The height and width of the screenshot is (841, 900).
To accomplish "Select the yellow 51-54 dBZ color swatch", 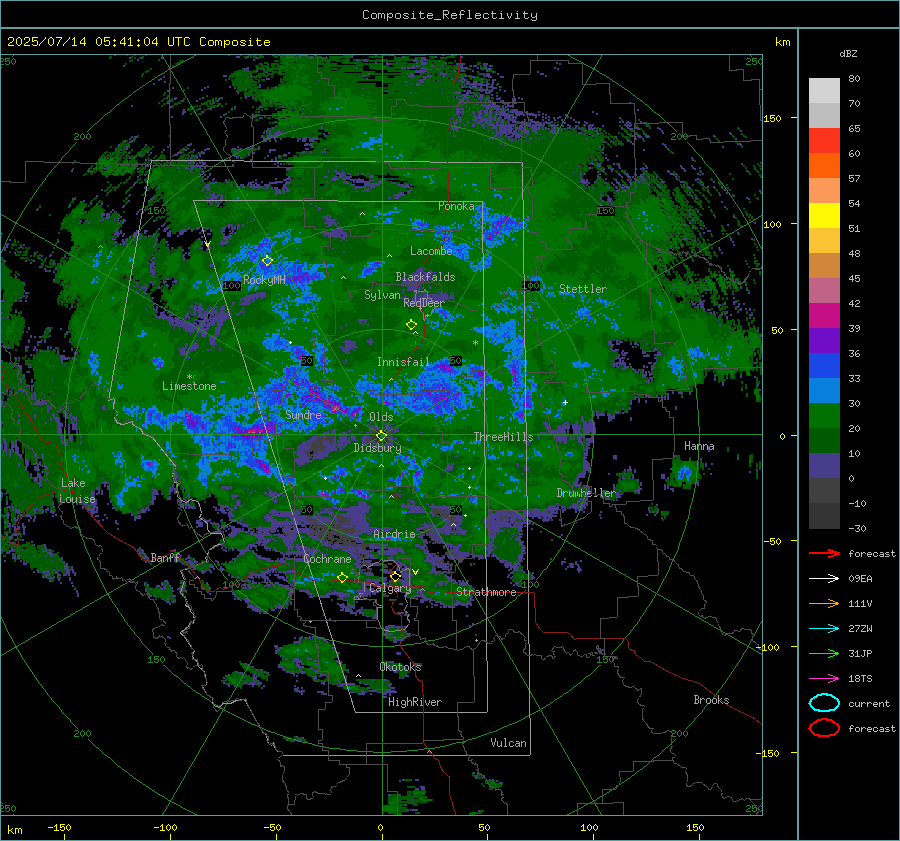I will (824, 216).
